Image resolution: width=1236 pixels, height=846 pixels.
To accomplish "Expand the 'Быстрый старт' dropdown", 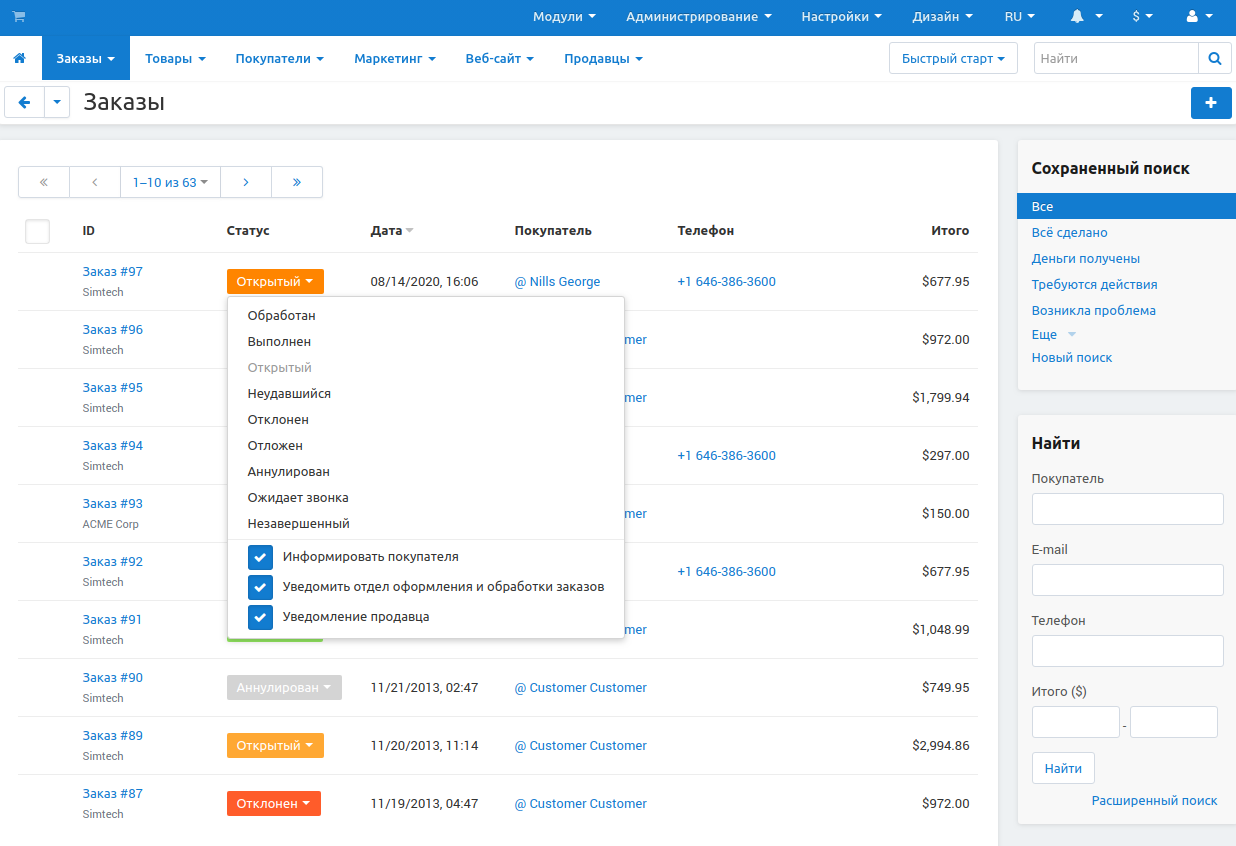I will click(952, 59).
